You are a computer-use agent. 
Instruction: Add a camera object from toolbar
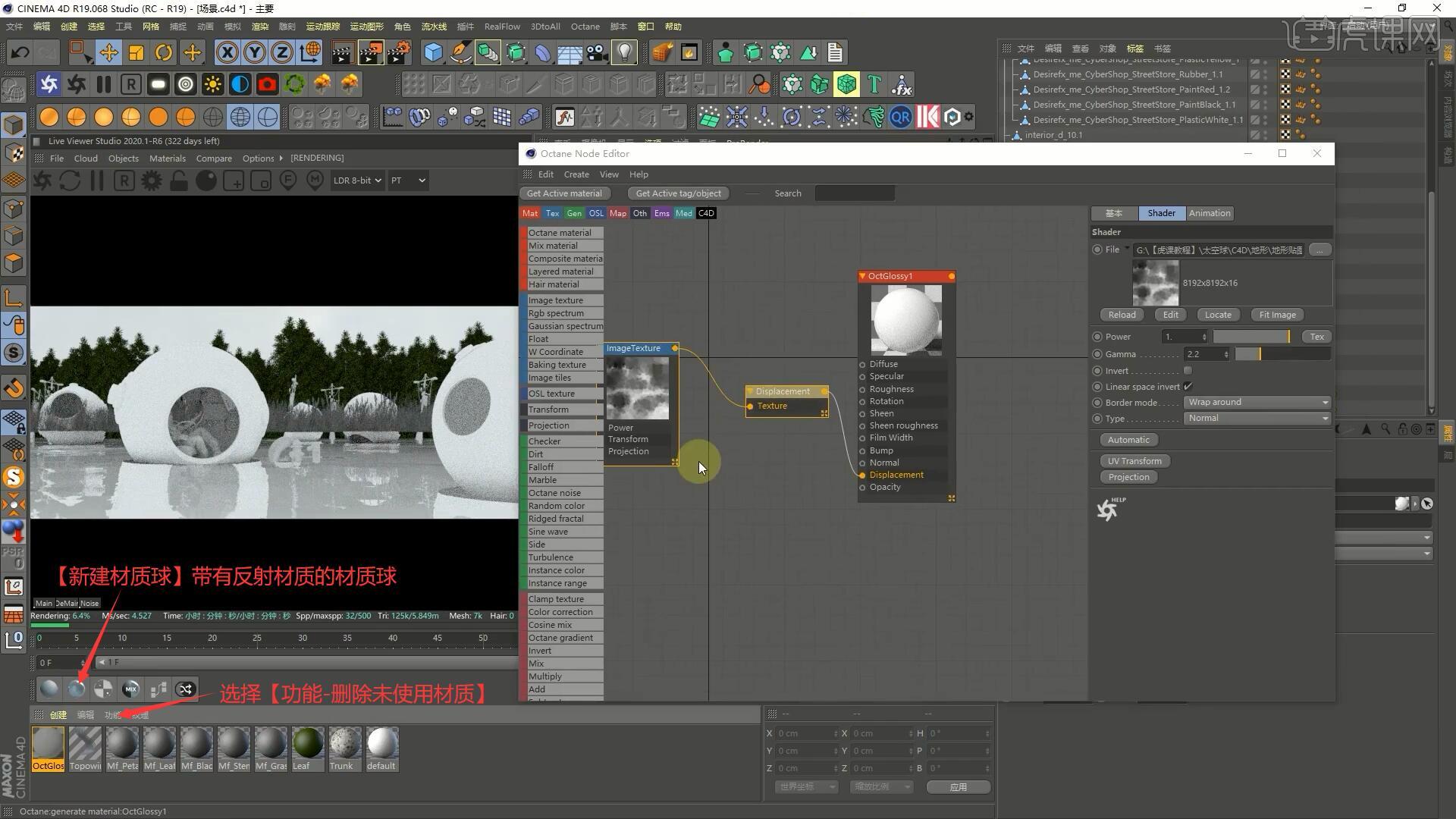pos(597,52)
